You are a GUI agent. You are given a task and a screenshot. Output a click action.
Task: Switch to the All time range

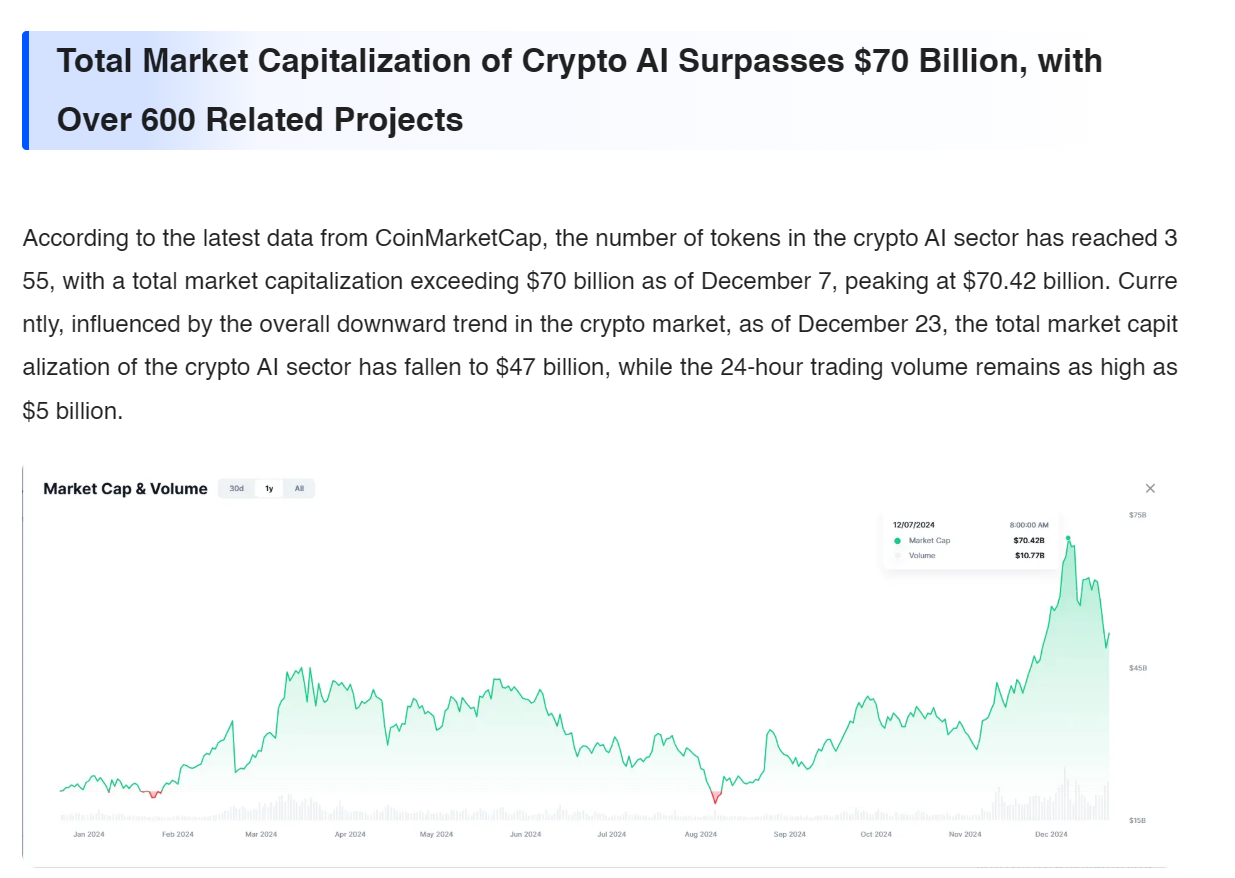pyautogui.click(x=298, y=488)
